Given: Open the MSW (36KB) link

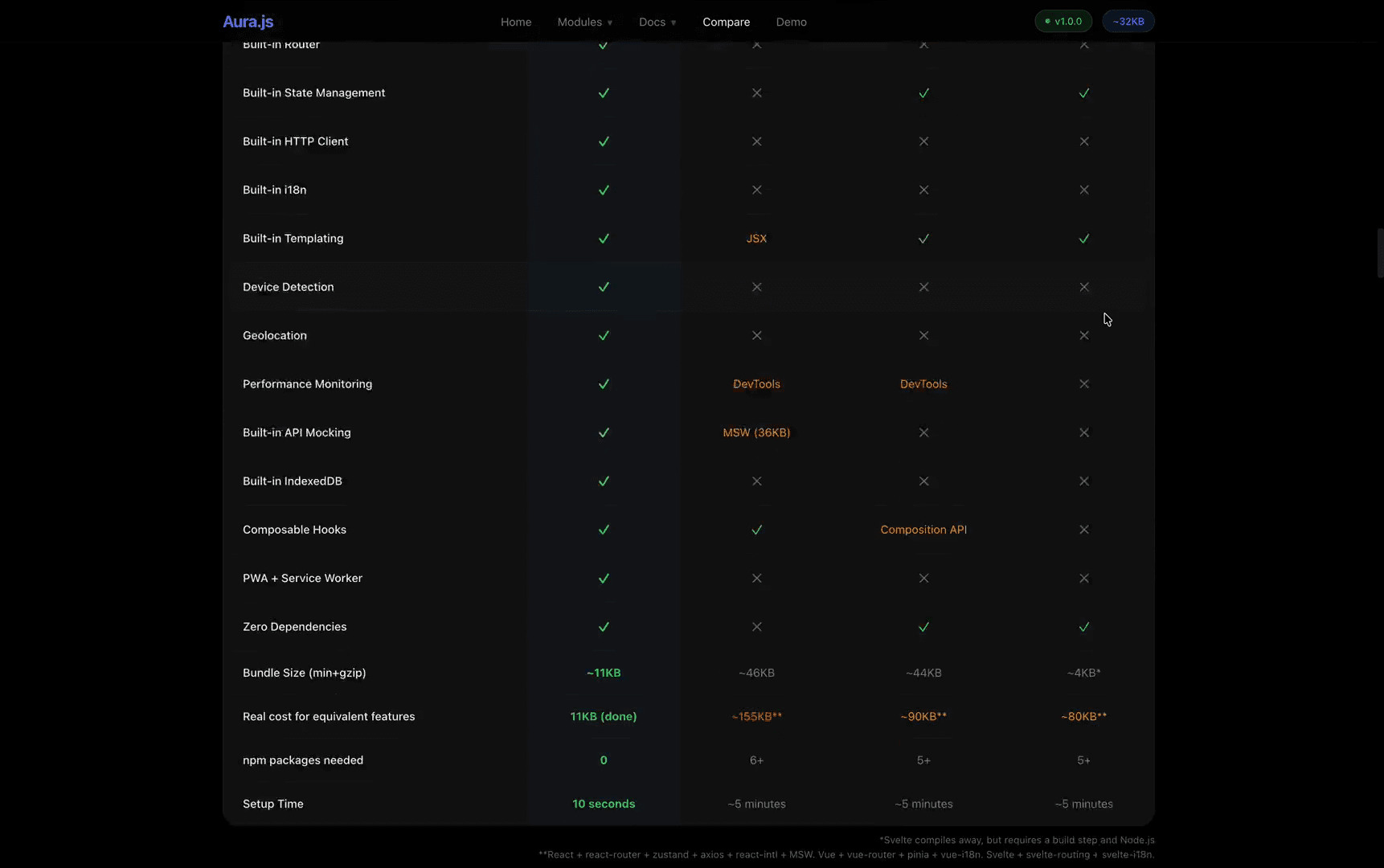Looking at the screenshot, I should tap(756, 432).
